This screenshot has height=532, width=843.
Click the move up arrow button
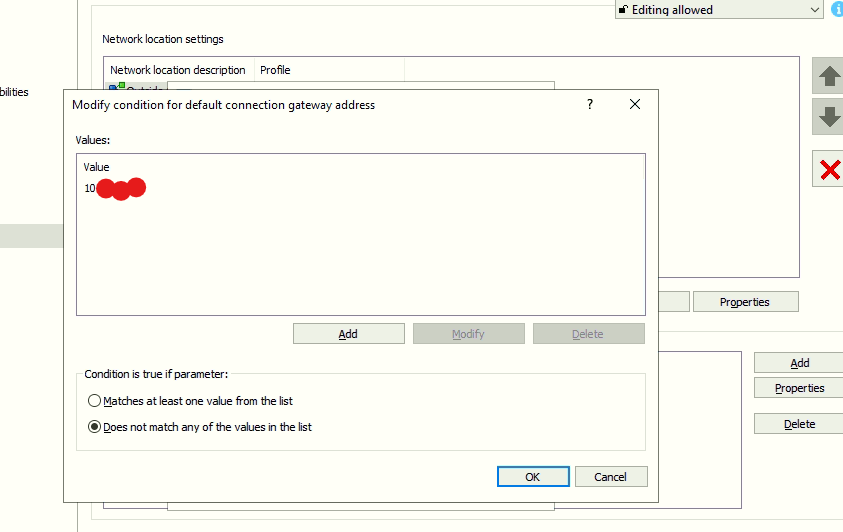pos(828,76)
